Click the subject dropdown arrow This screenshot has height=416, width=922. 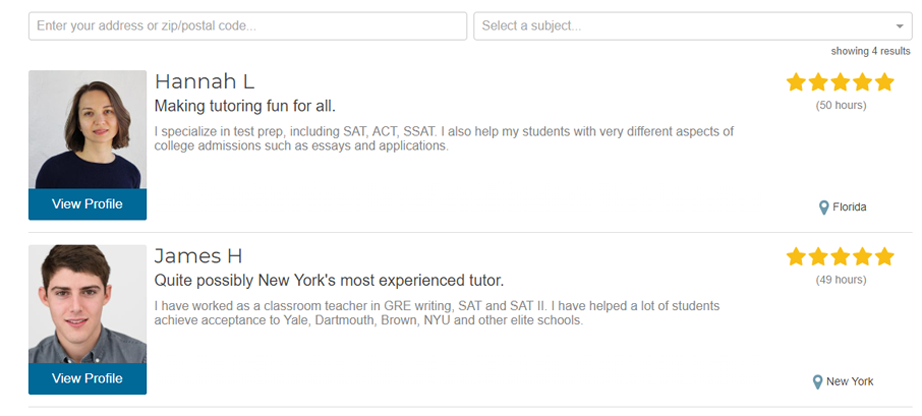pyautogui.click(x=899, y=26)
